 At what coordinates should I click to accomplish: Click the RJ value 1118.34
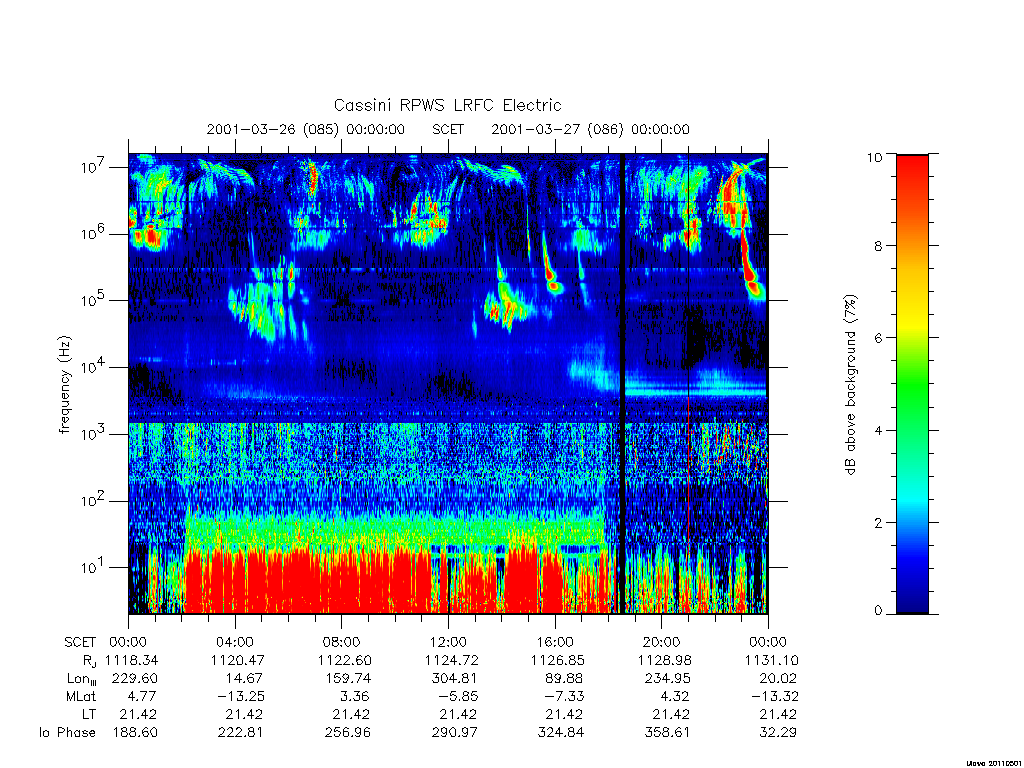pos(131,660)
